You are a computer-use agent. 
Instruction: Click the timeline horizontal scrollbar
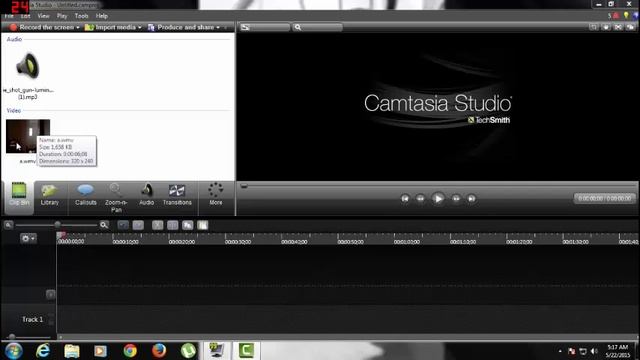347,338
